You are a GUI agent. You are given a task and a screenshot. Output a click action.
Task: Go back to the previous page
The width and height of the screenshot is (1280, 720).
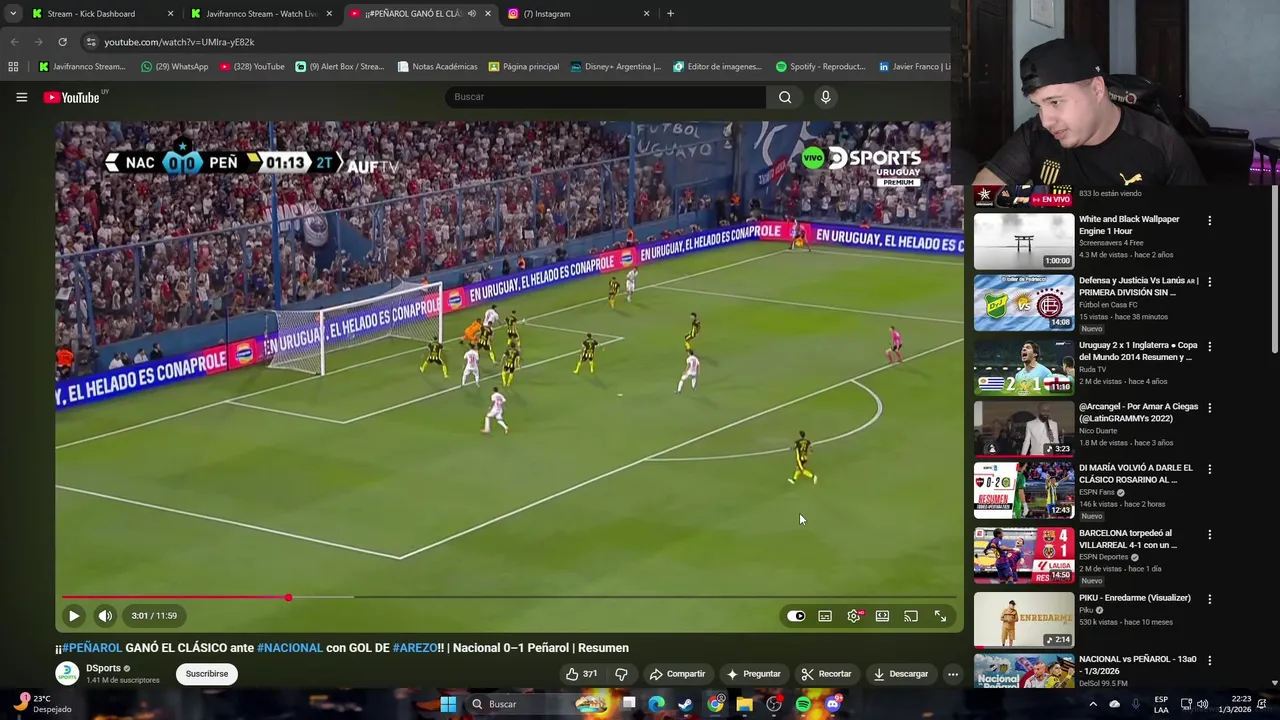click(14, 42)
